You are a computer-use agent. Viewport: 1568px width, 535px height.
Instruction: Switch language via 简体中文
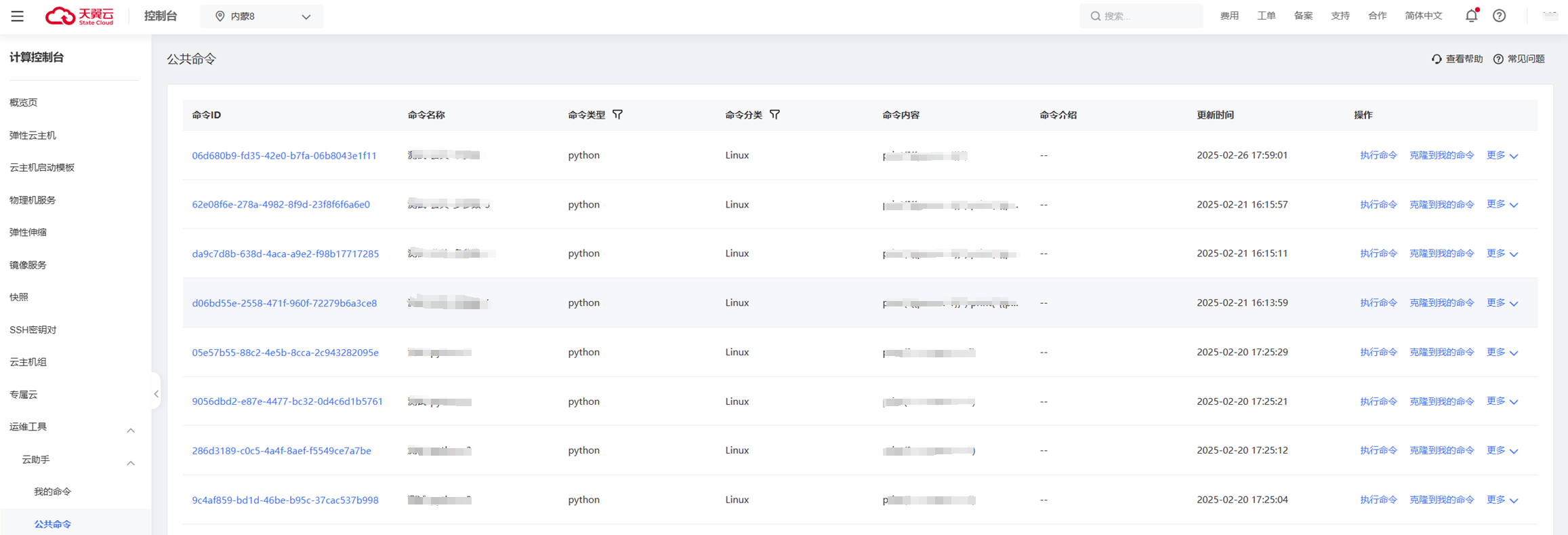point(1423,16)
